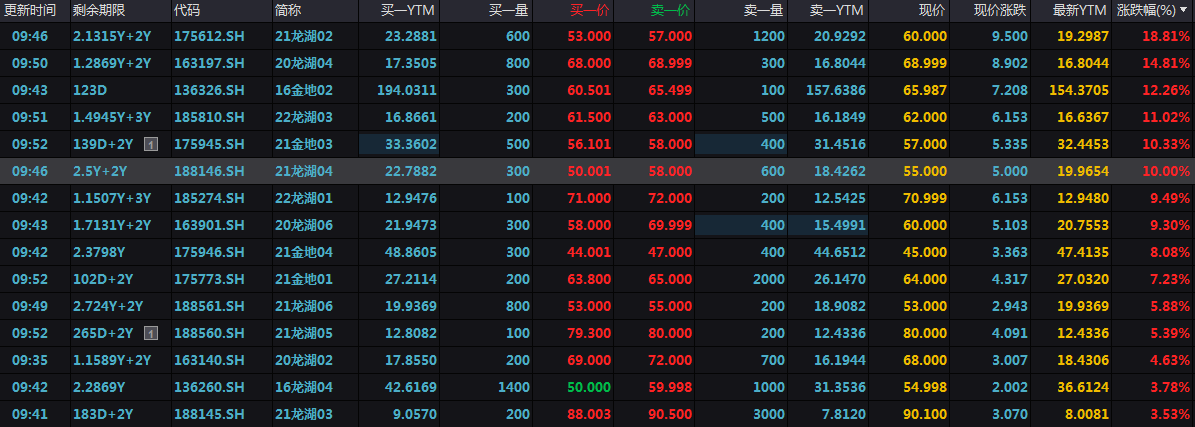Click bond name 21龙湖02
The height and width of the screenshot is (427, 1195).
coord(304,36)
